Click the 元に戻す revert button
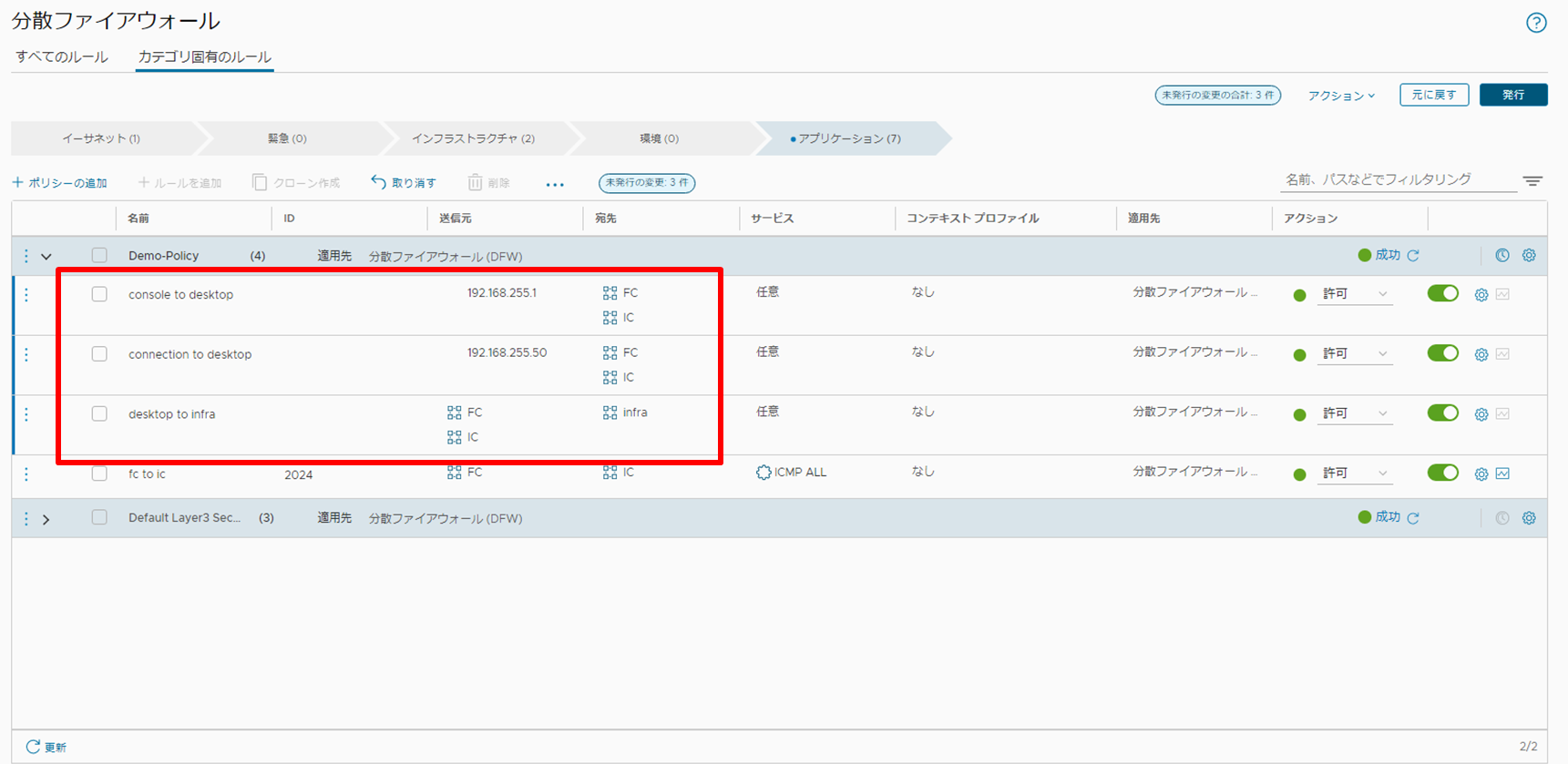Viewport: 1568px width, 764px height. 1433,95
